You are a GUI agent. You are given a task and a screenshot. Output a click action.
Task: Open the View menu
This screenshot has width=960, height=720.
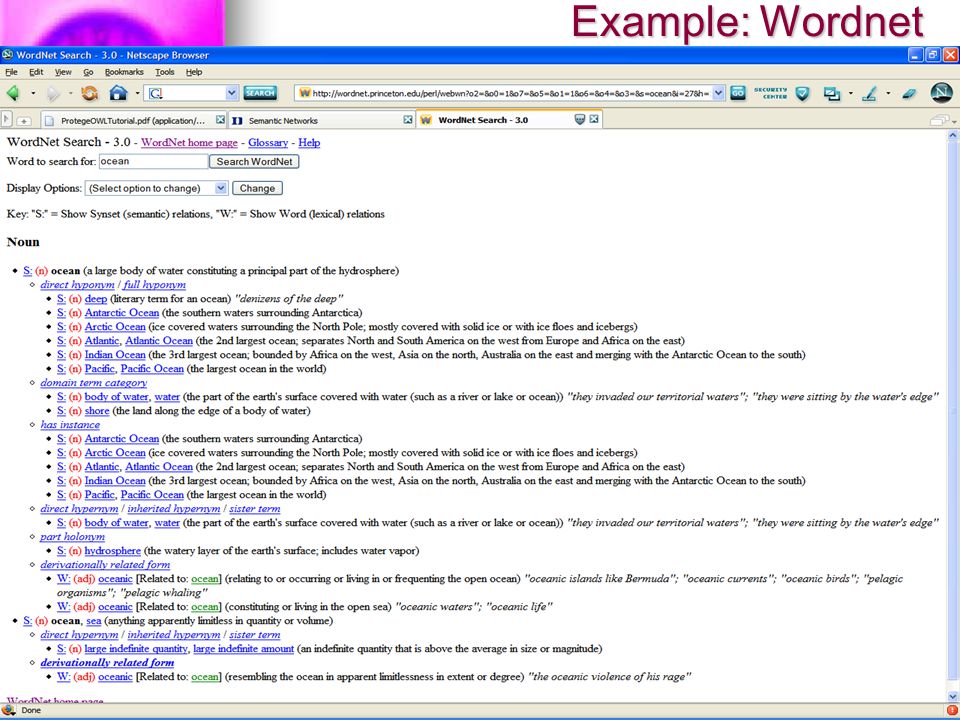[x=63, y=72]
